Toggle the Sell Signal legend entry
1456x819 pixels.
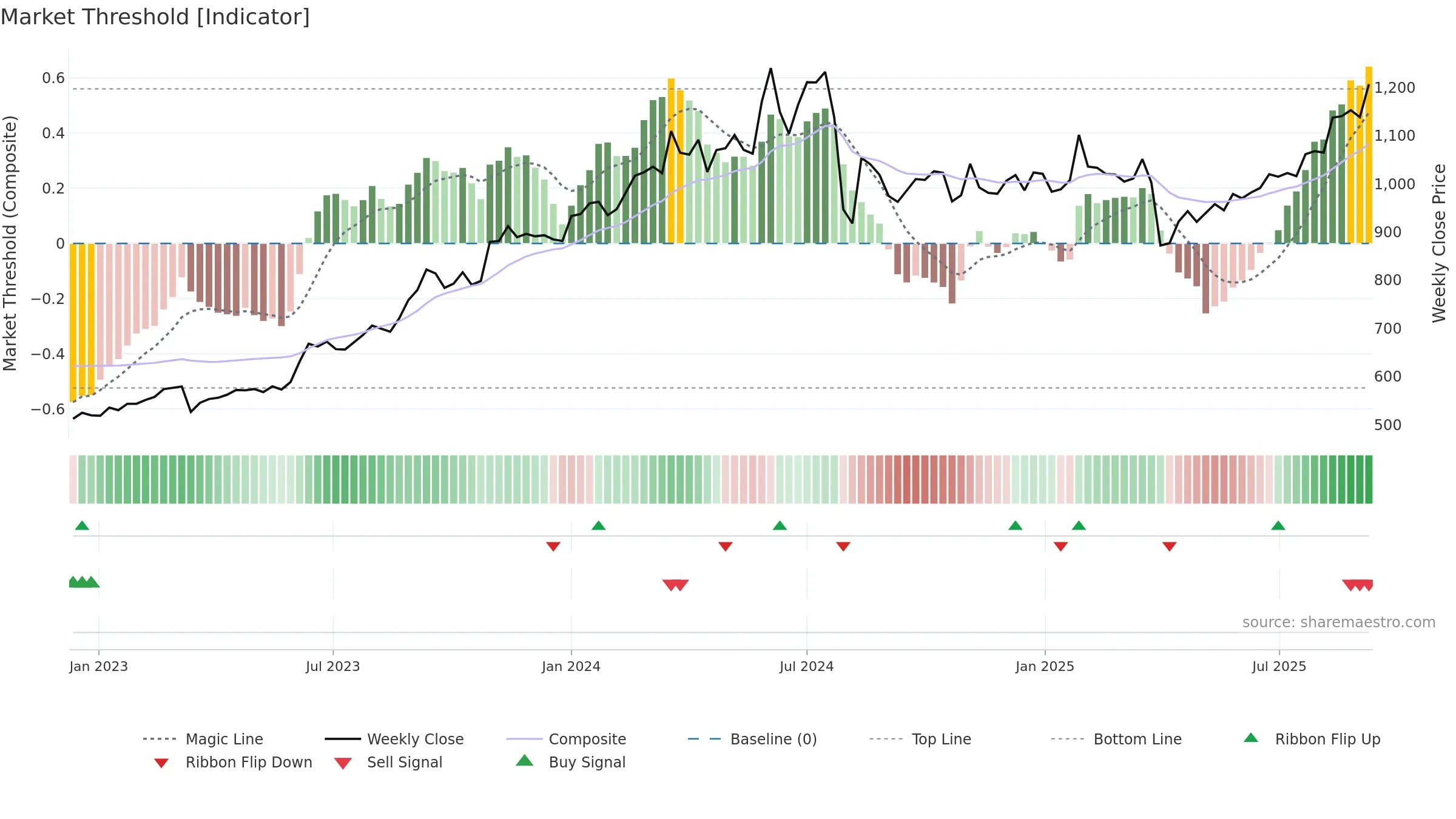pos(388,762)
